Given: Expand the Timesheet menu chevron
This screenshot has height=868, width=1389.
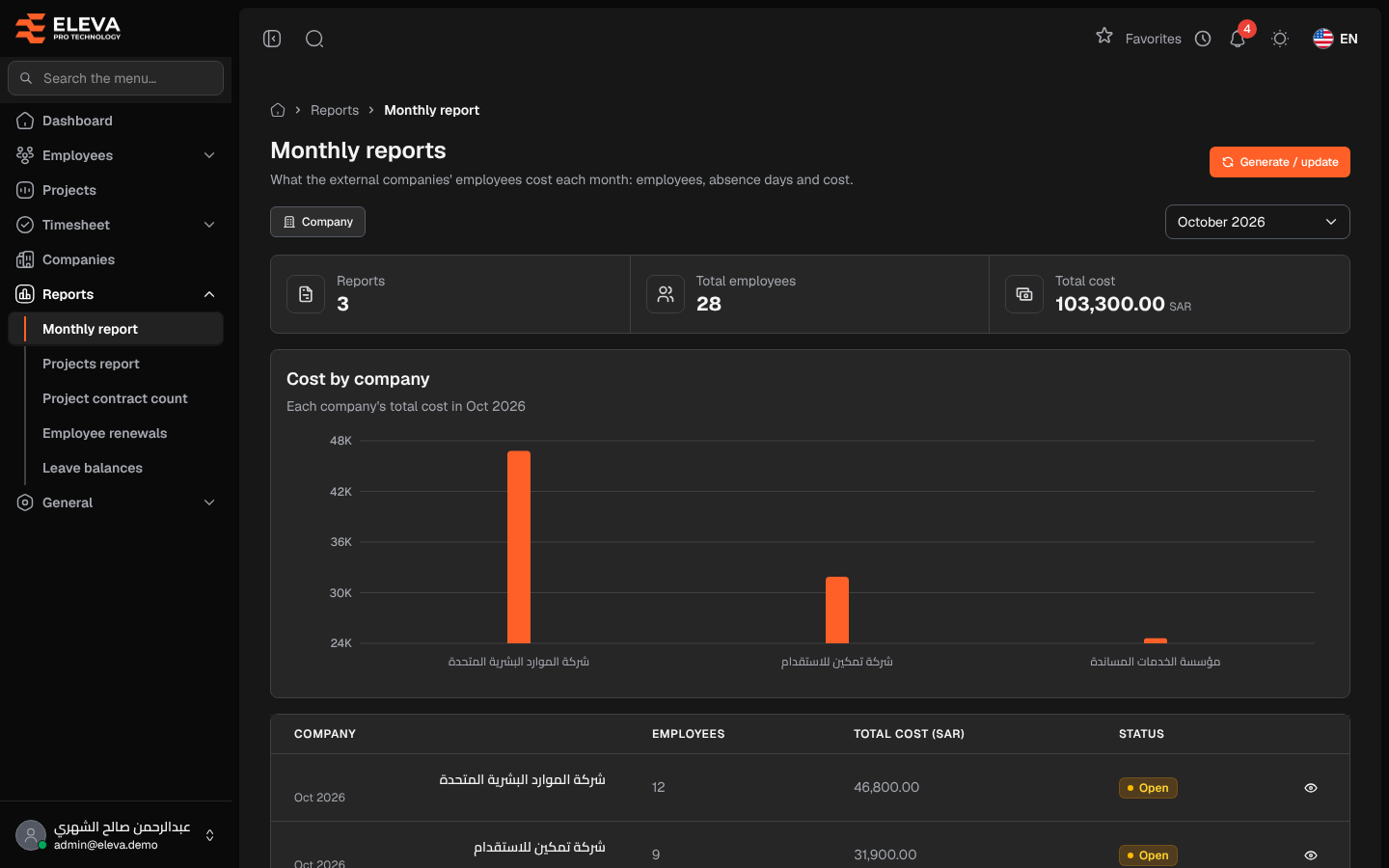Looking at the screenshot, I should coord(209,225).
